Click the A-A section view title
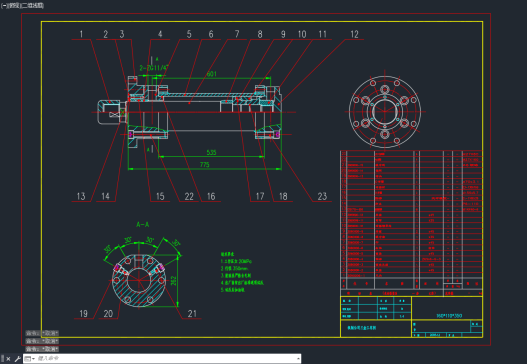Viewport: 527px width, 364px height. (143, 224)
